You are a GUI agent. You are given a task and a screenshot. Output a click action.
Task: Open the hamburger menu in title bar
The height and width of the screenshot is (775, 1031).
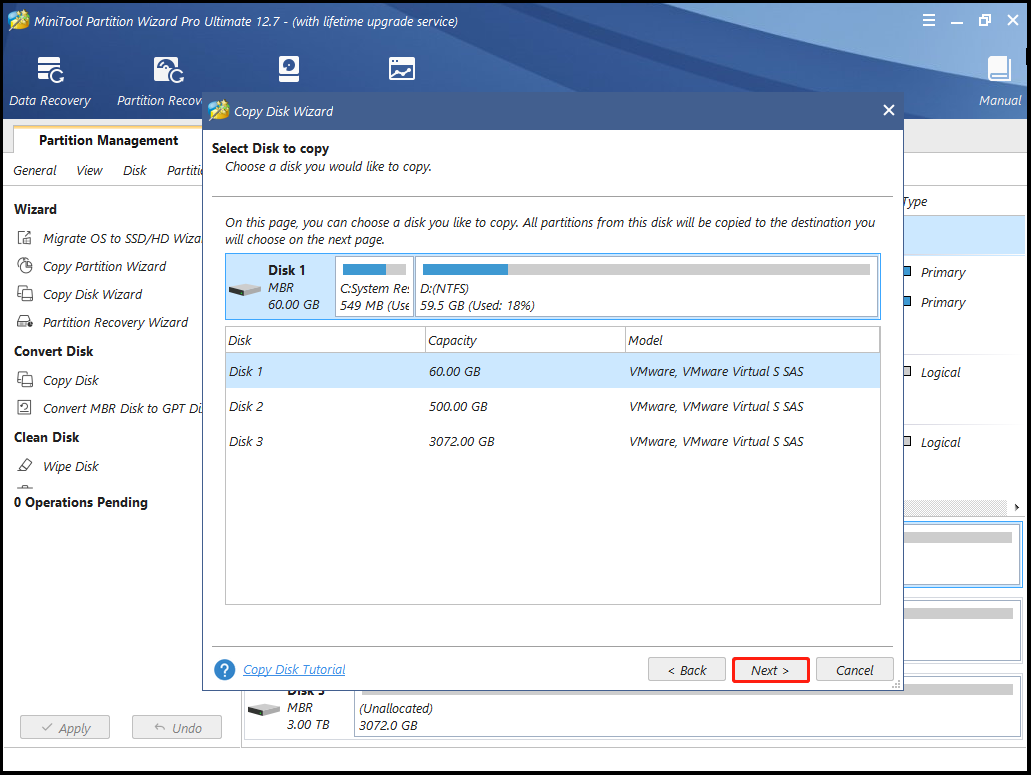[928, 20]
